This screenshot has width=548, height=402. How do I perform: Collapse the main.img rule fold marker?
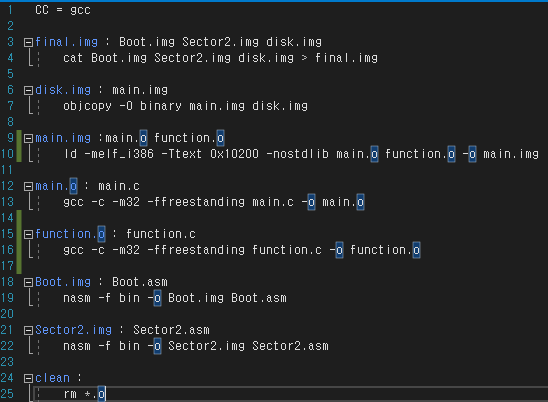[x=28, y=138]
